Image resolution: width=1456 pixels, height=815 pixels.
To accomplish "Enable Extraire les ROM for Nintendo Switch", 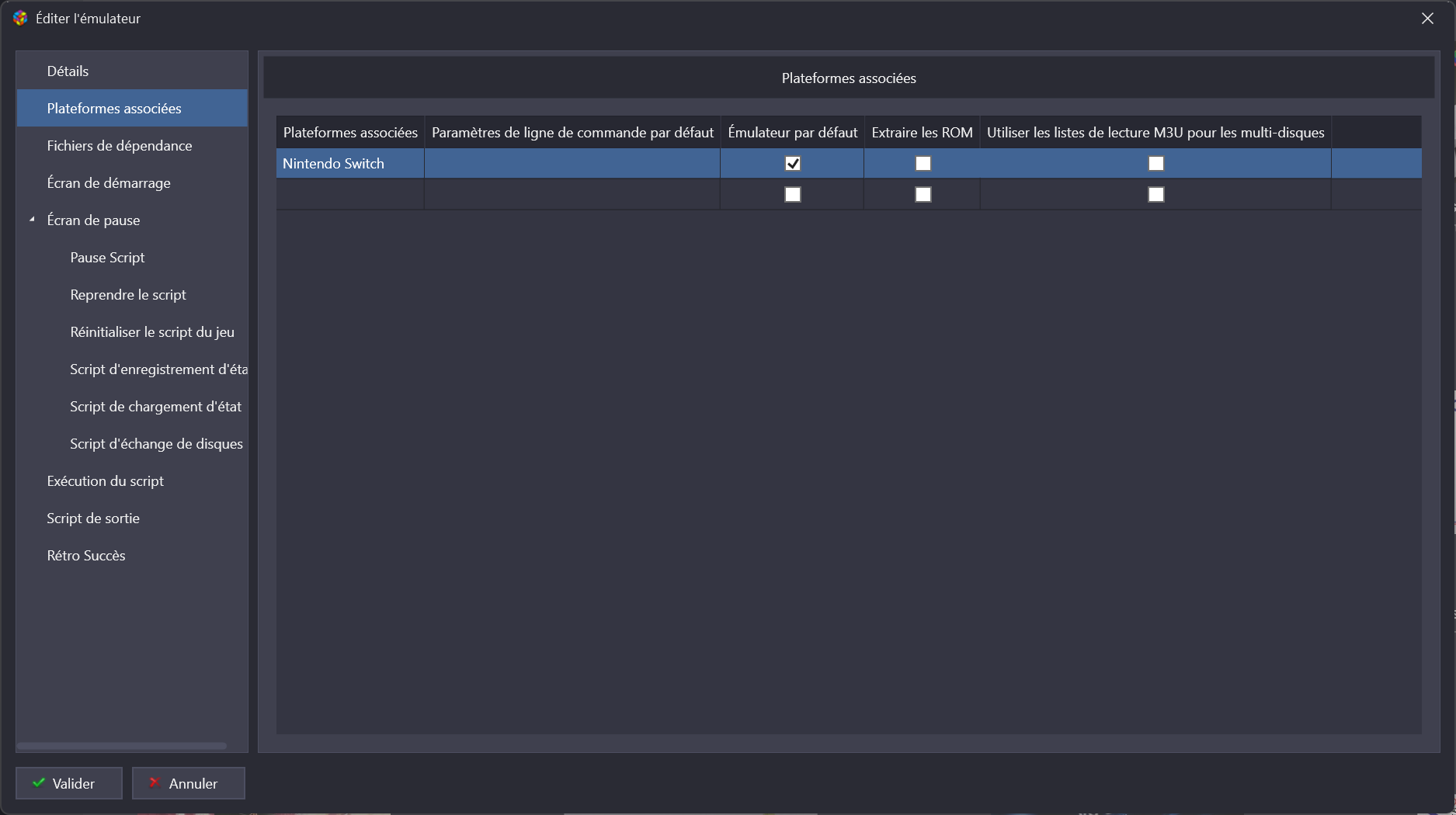I will pos(923,164).
